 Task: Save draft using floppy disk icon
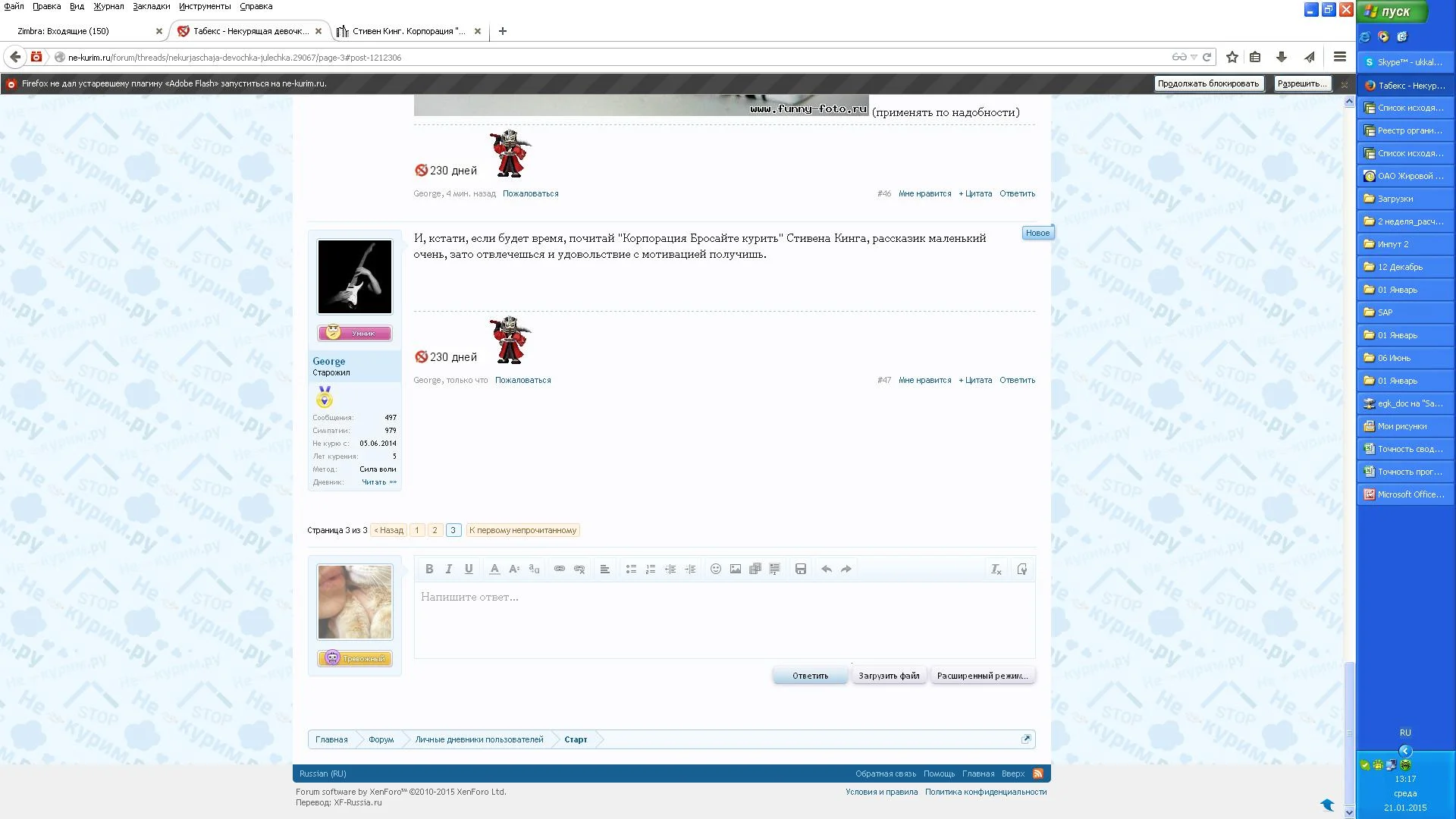(801, 570)
